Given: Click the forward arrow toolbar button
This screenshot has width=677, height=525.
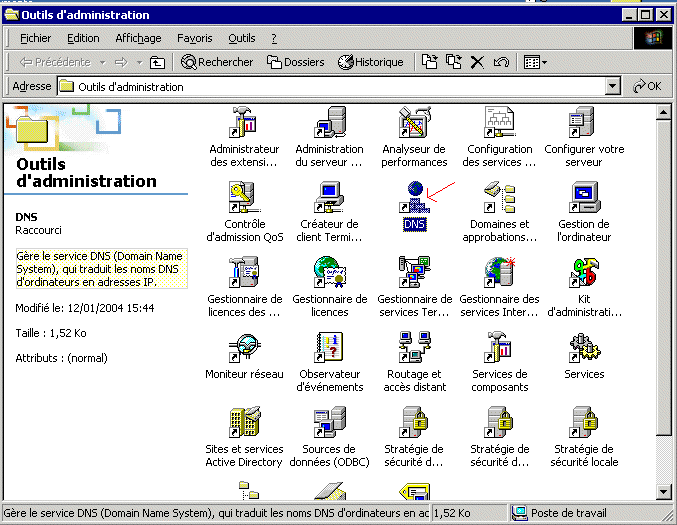Looking at the screenshot, I should 121,63.
